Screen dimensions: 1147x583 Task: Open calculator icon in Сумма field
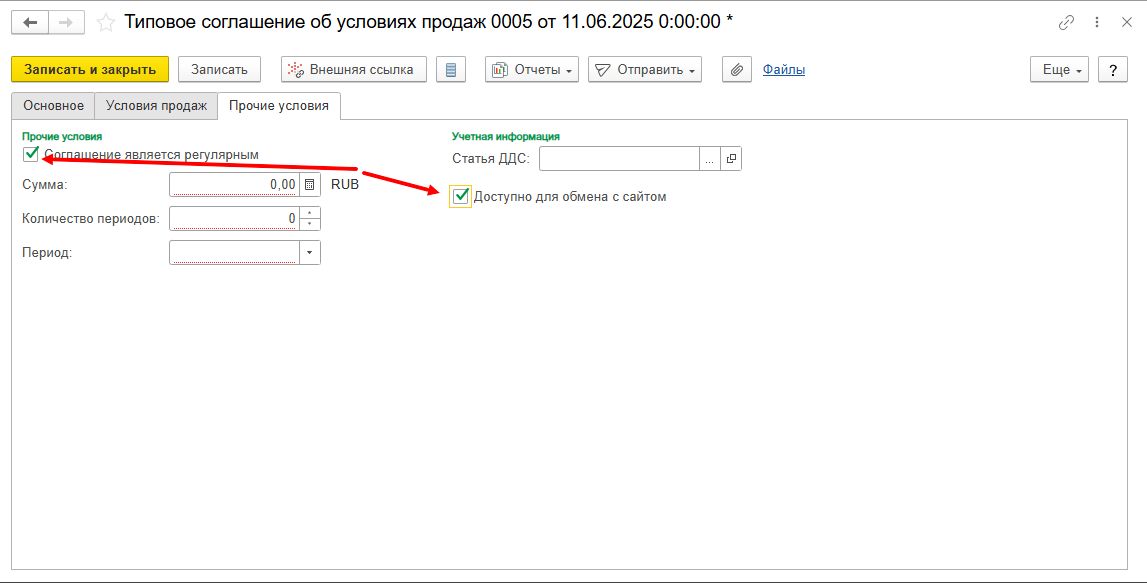point(310,185)
